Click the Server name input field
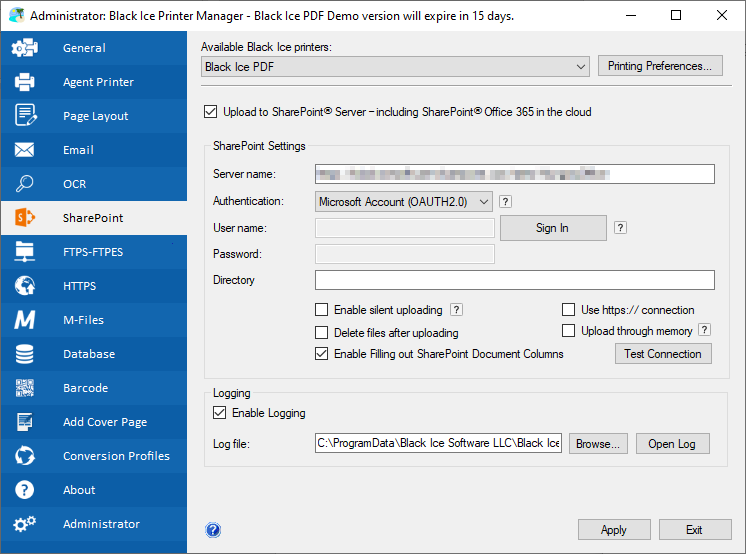The height and width of the screenshot is (554, 746). point(515,174)
